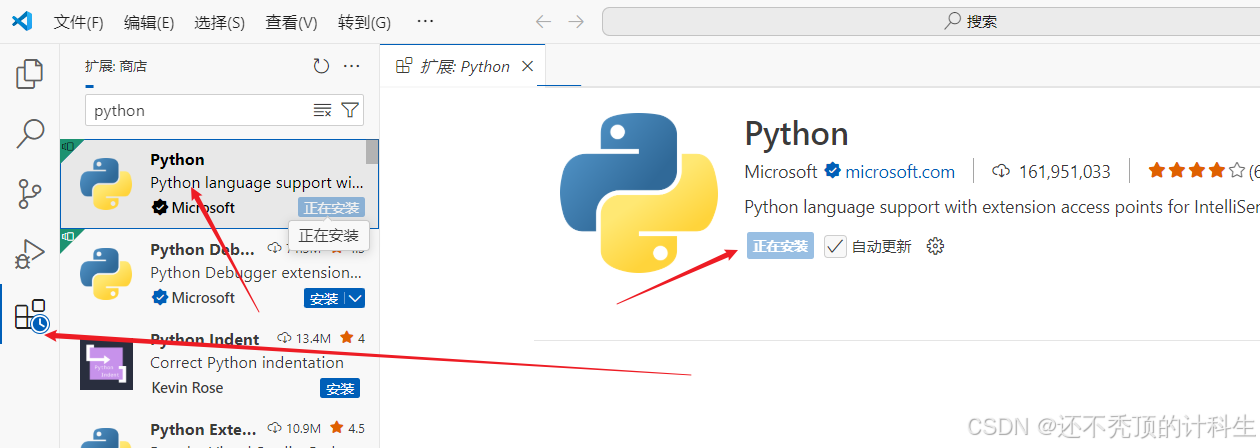Screen dimensions: 1260x448
Task: Open the 文件(F) menu
Action: 78,22
